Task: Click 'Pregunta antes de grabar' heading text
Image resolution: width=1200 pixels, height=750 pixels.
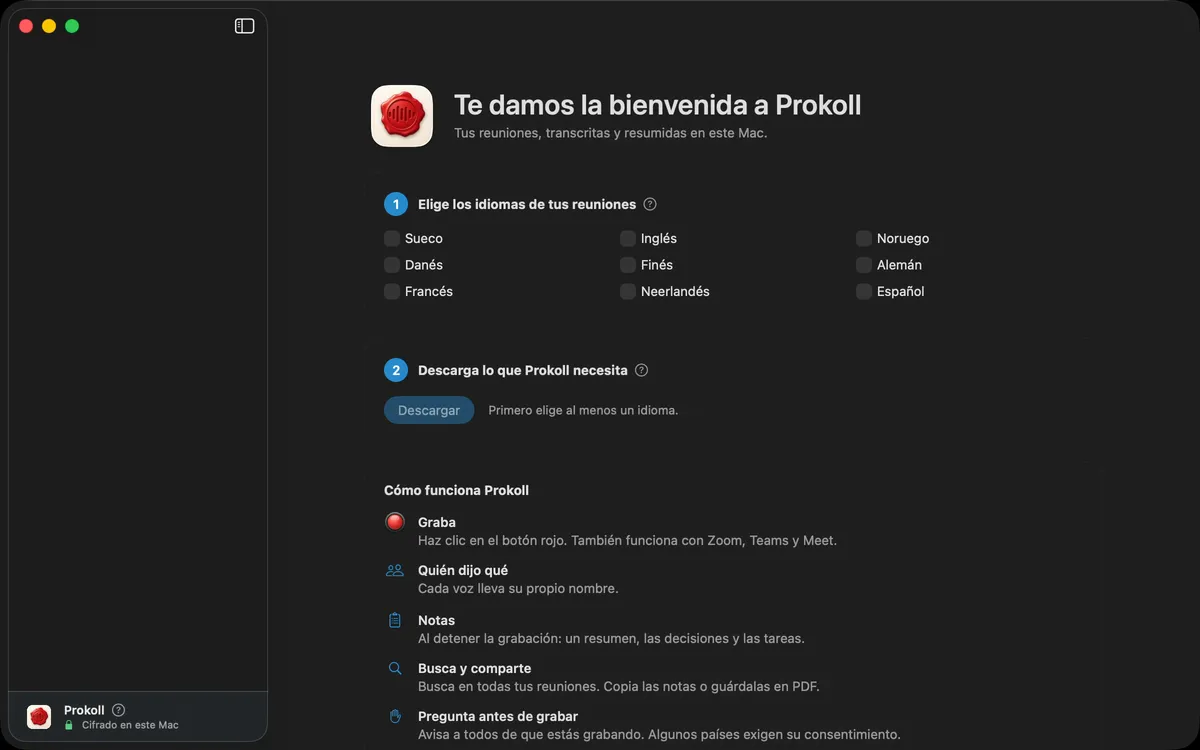Action: [498, 716]
